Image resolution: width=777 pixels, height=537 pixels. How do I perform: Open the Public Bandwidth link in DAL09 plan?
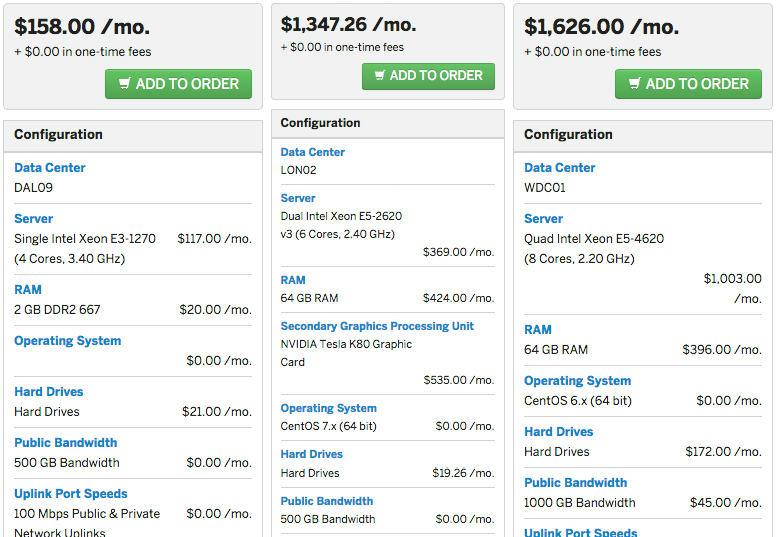click(66, 443)
